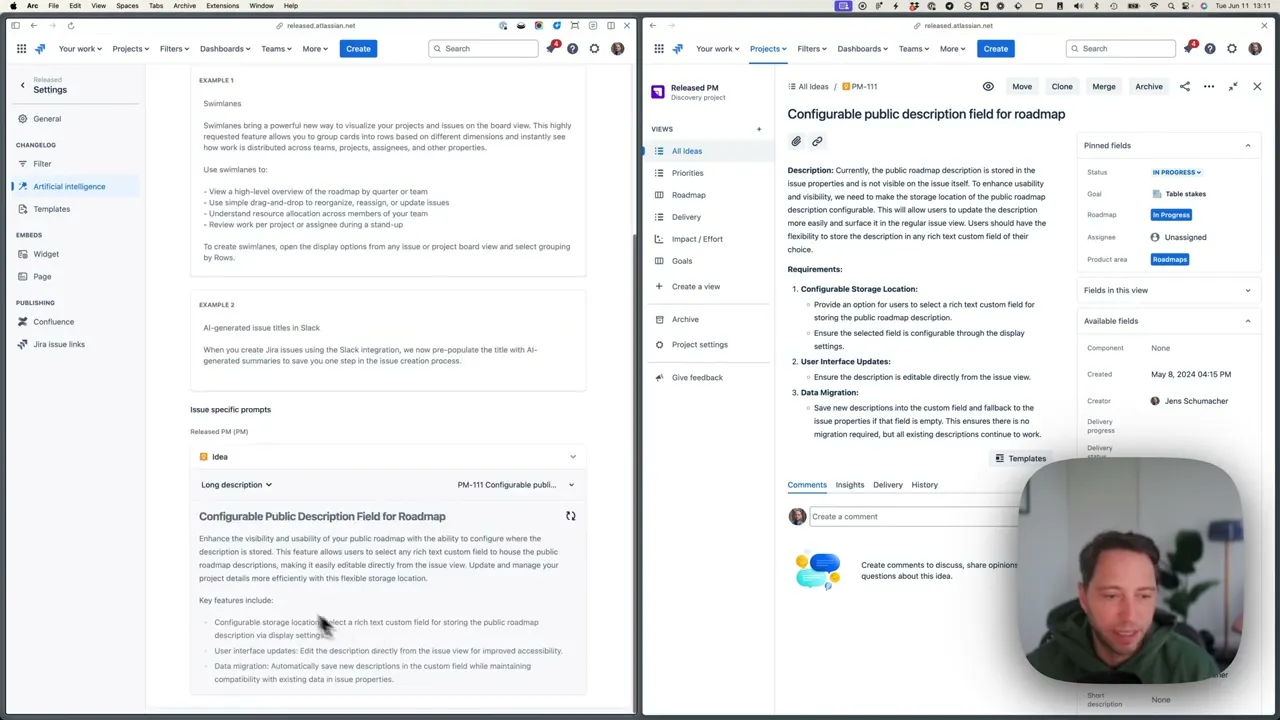This screenshot has height=720, width=1280.
Task: Collapse the Pinned fields section
Action: [1247, 146]
